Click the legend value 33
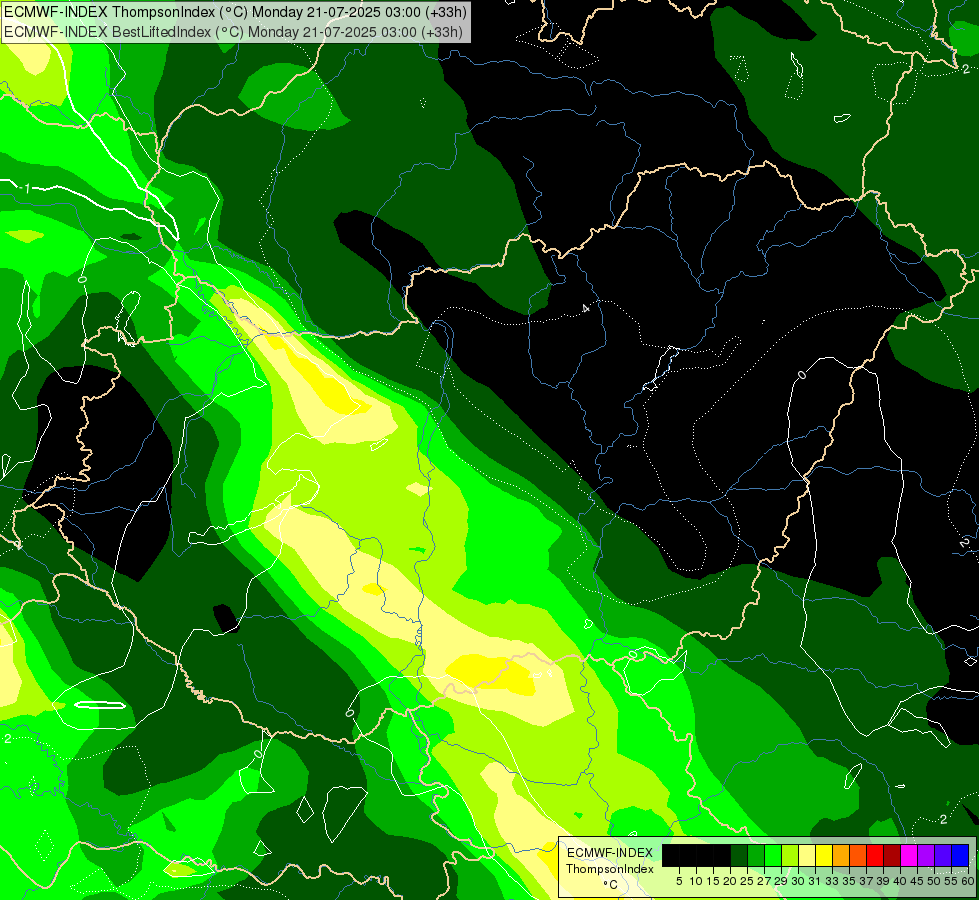This screenshot has height=900, width=979. pos(832,881)
